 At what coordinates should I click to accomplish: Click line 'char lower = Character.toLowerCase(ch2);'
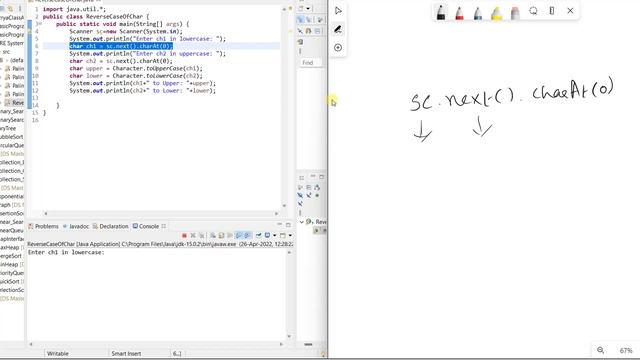pos(136,76)
